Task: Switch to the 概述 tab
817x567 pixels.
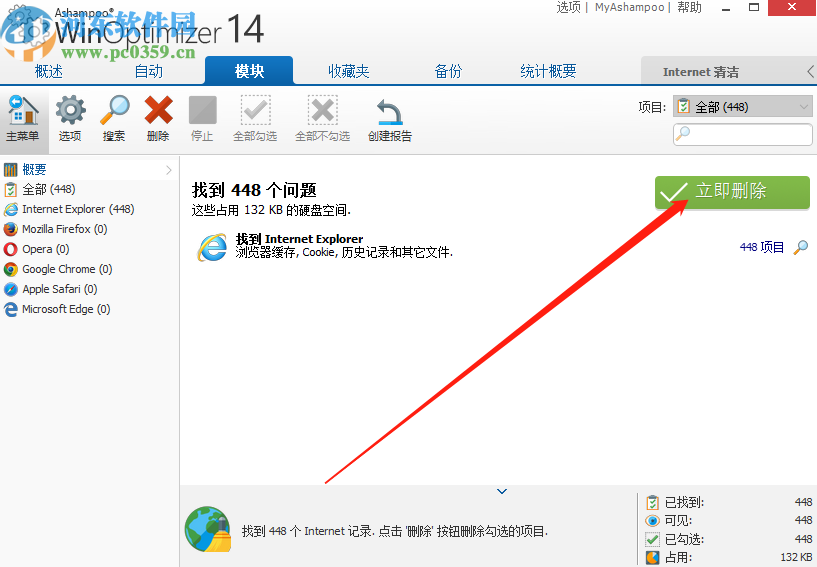Action: click(48, 71)
